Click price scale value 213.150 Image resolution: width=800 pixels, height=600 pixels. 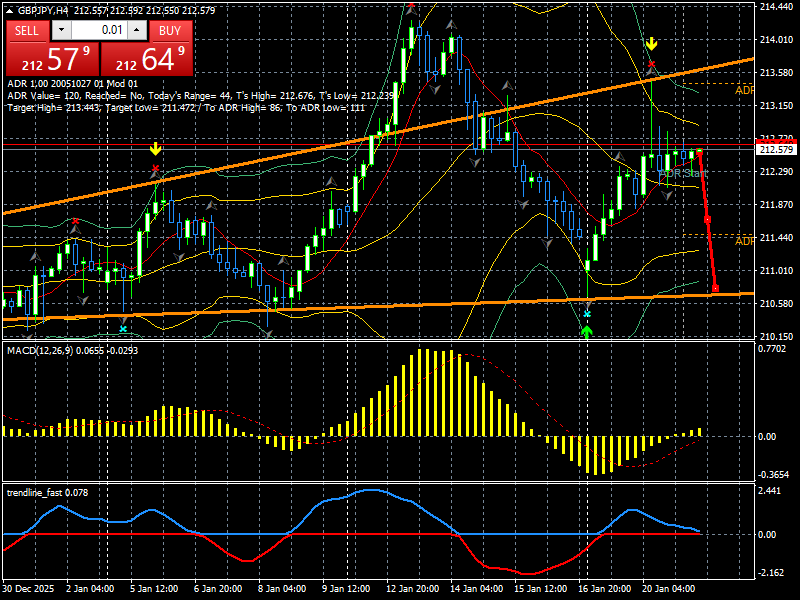tap(776, 106)
